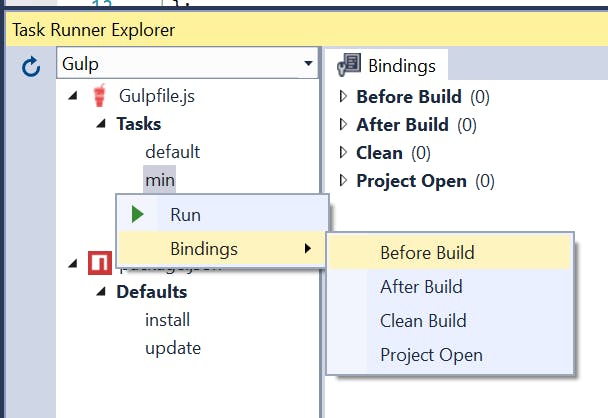The image size is (608, 418).
Task: Expand the Clean bindings group
Action: click(x=343, y=152)
